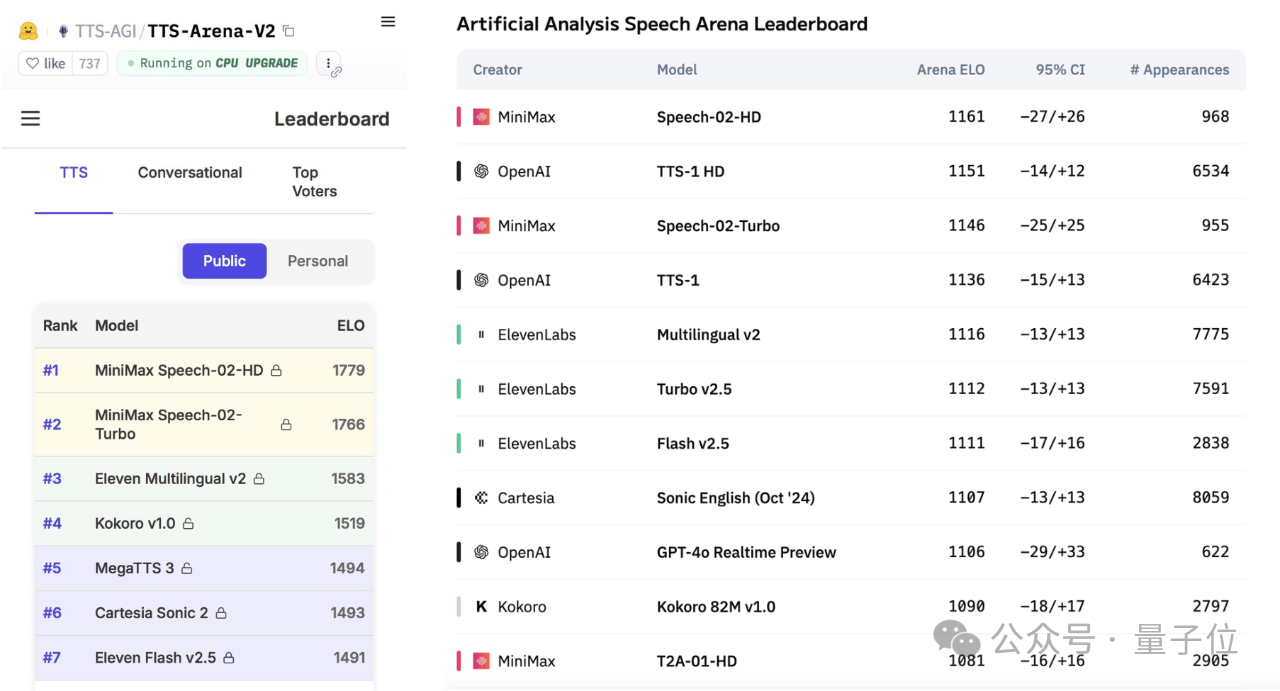
Task: Open the sidebar menu beside Leaderboard
Action: [31, 119]
